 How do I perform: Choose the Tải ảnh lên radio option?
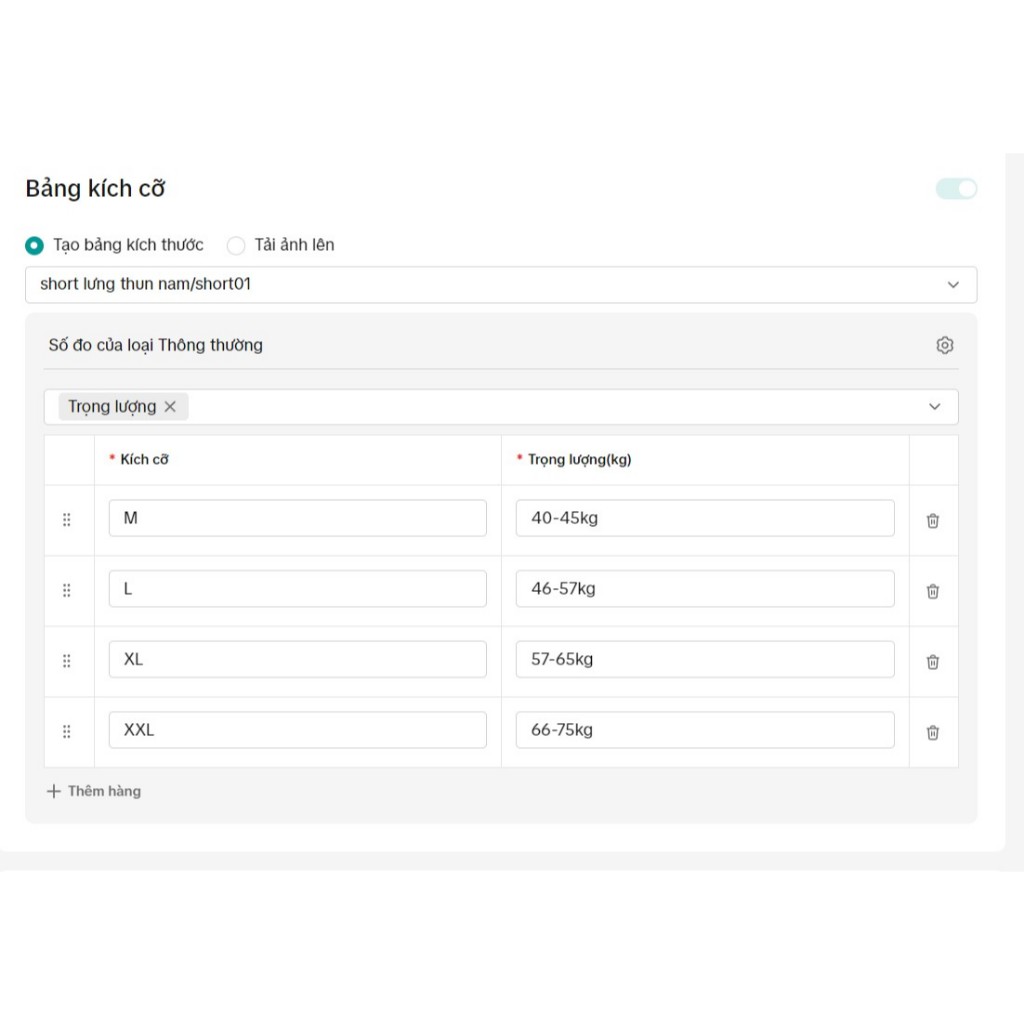(x=236, y=245)
